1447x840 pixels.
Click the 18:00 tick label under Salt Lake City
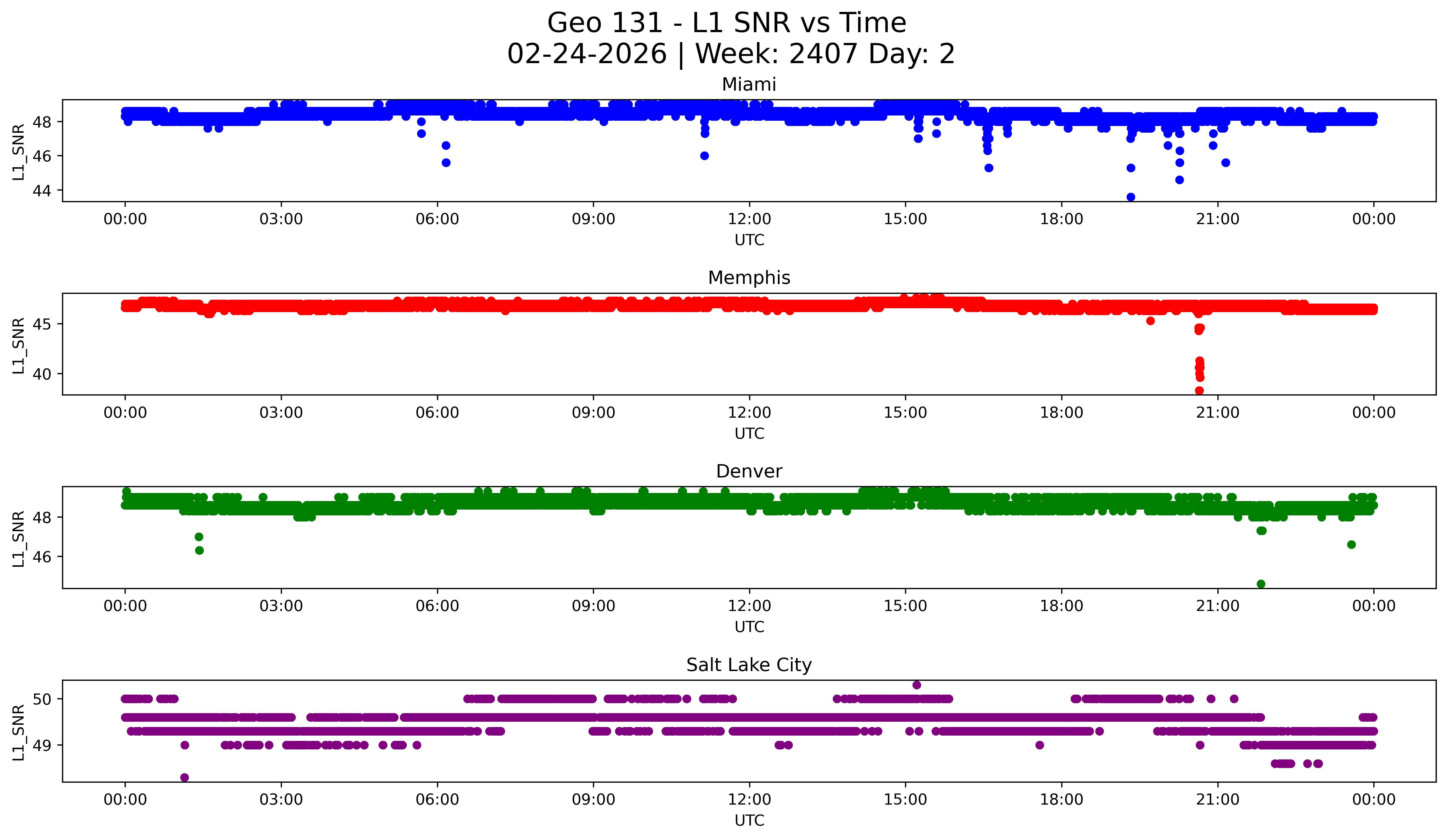pyautogui.click(x=1061, y=800)
